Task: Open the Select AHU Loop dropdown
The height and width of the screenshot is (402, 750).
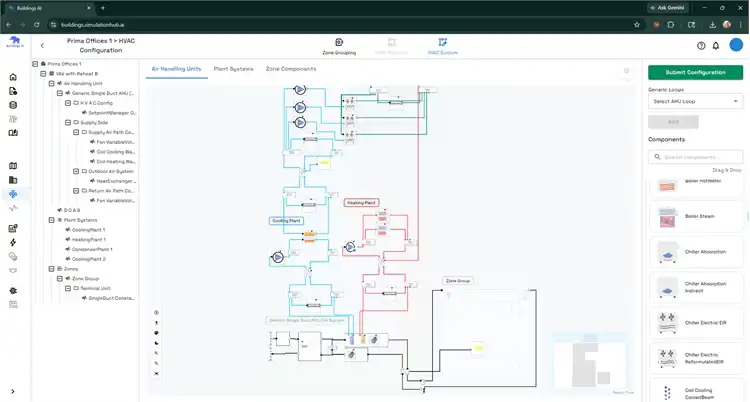Action: pos(695,101)
